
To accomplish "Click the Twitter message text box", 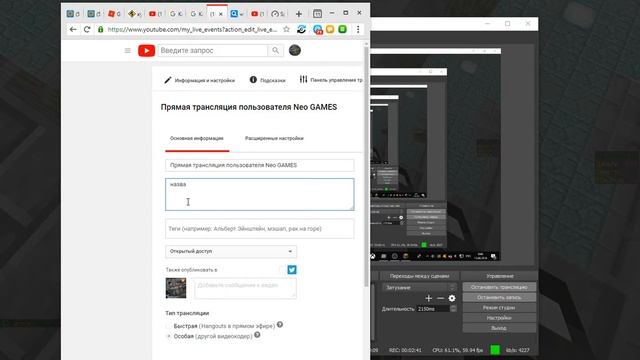I will point(245,288).
